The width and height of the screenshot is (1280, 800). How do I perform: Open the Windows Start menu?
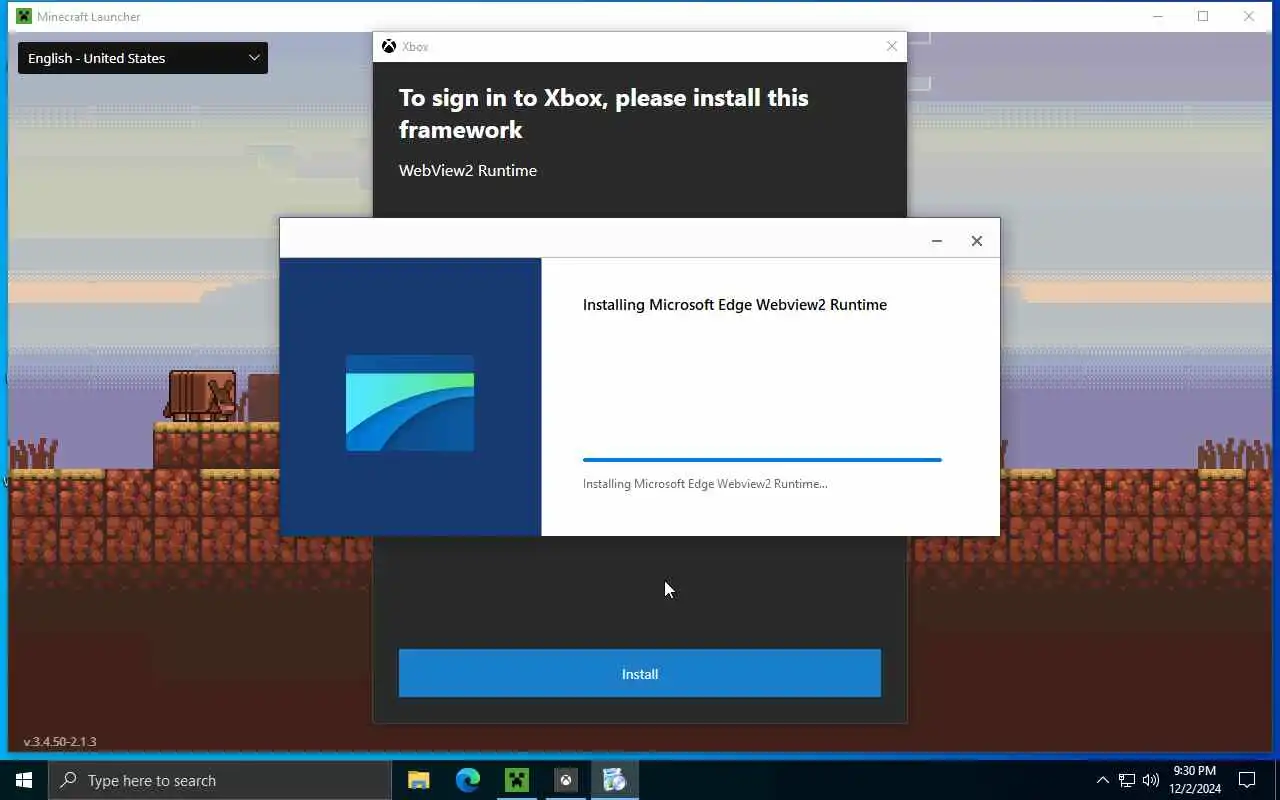tap(24, 780)
